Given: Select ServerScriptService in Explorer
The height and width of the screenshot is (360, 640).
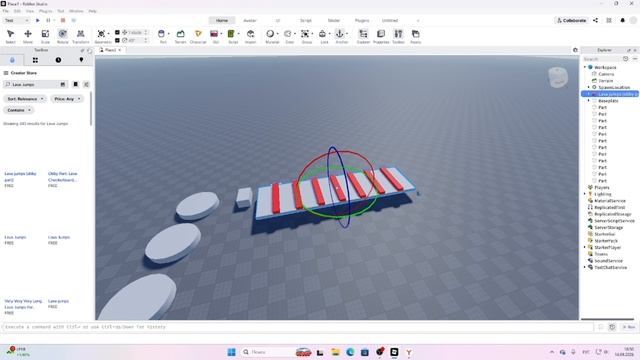Looking at the screenshot, I should tap(614, 221).
